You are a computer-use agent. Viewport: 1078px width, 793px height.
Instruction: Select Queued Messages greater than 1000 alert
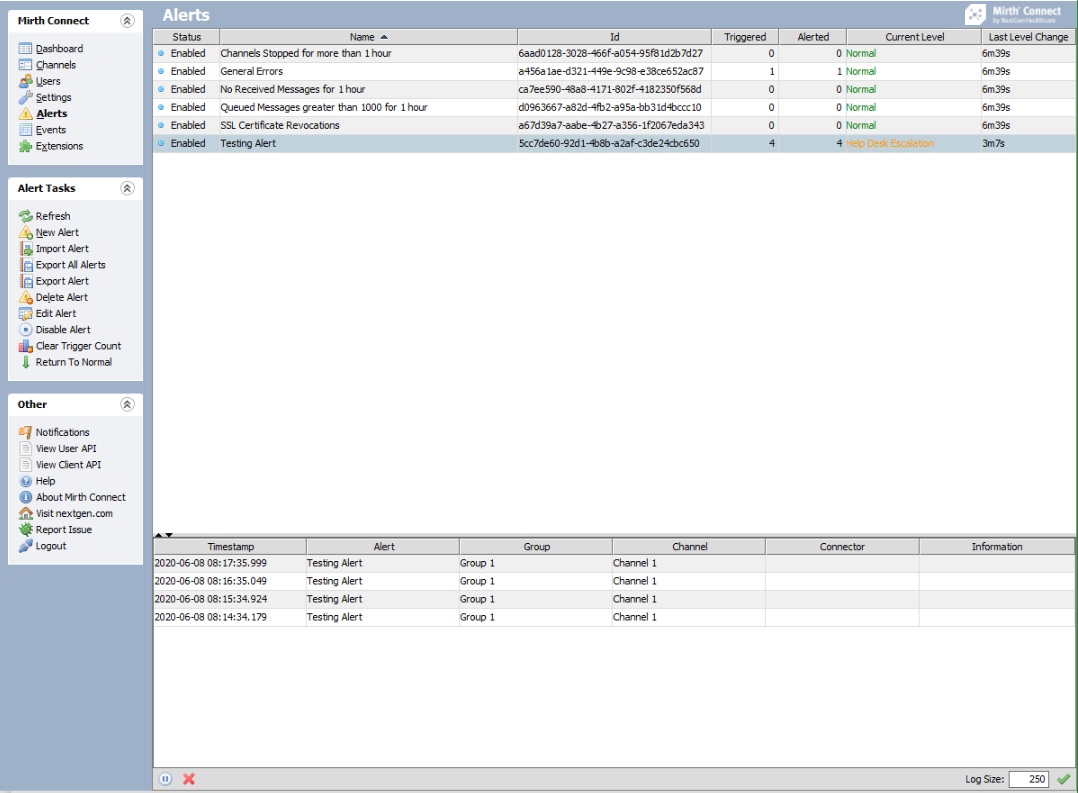tap(614, 107)
